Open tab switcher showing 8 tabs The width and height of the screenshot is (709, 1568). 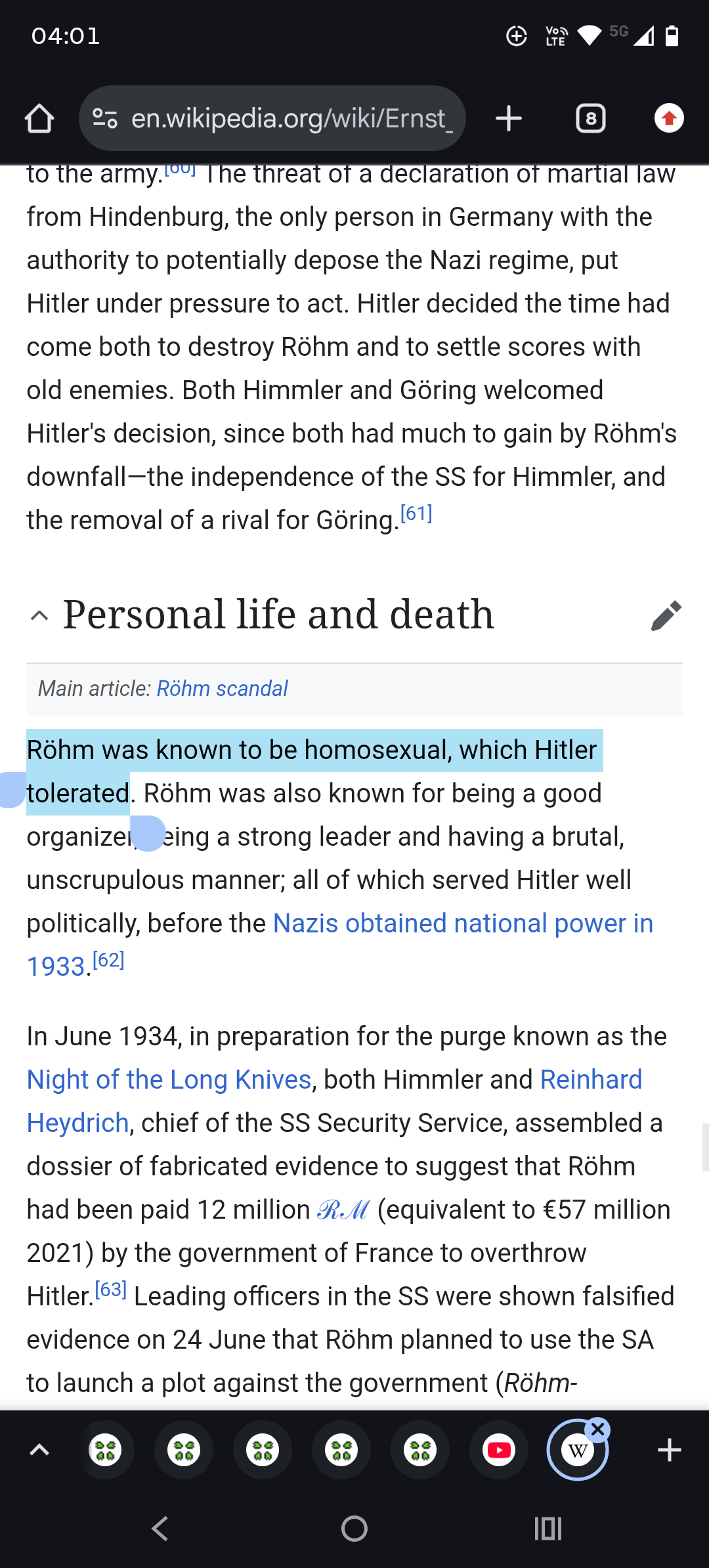tap(590, 119)
